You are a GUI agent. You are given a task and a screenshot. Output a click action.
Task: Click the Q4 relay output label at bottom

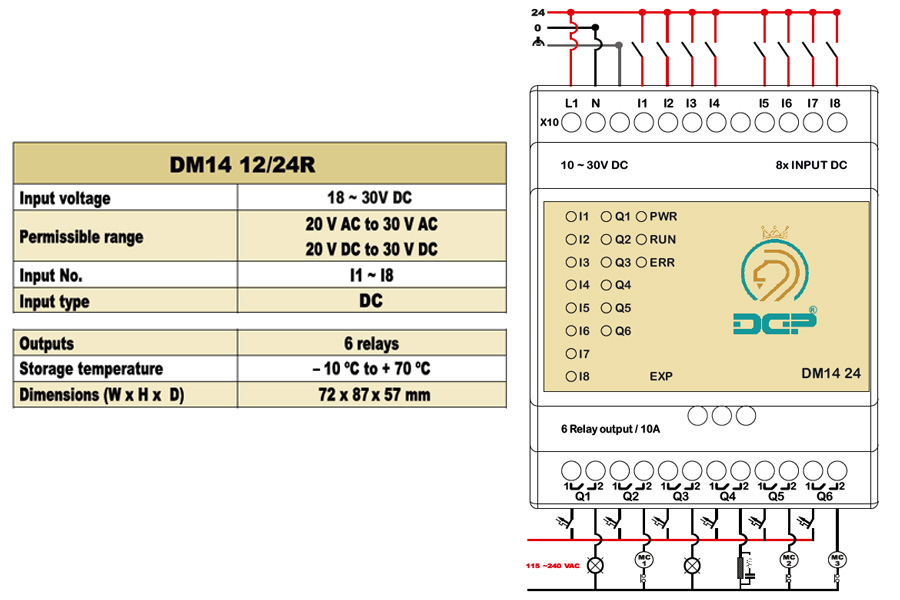coord(727,496)
